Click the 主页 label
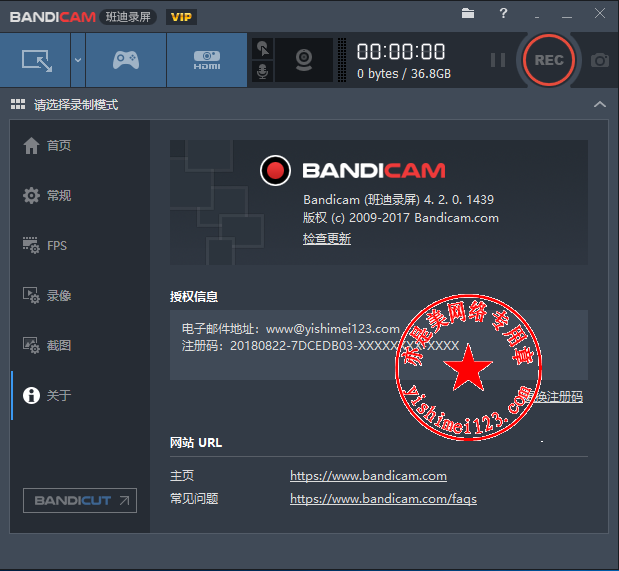 pyautogui.click(x=182, y=476)
